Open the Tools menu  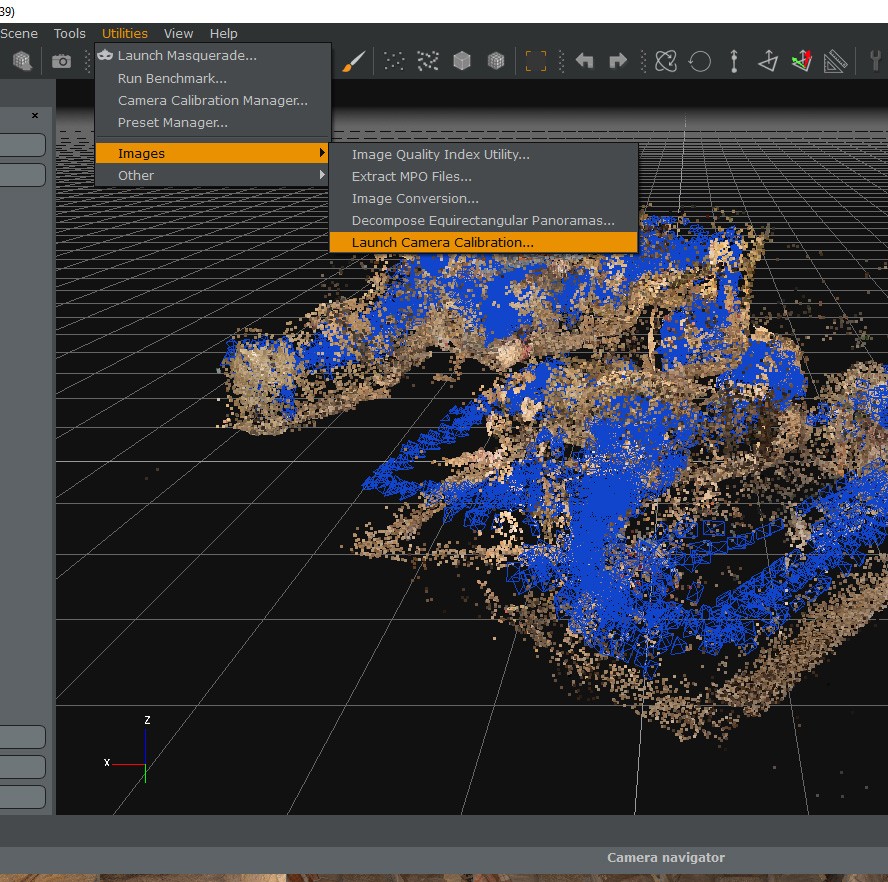point(70,33)
